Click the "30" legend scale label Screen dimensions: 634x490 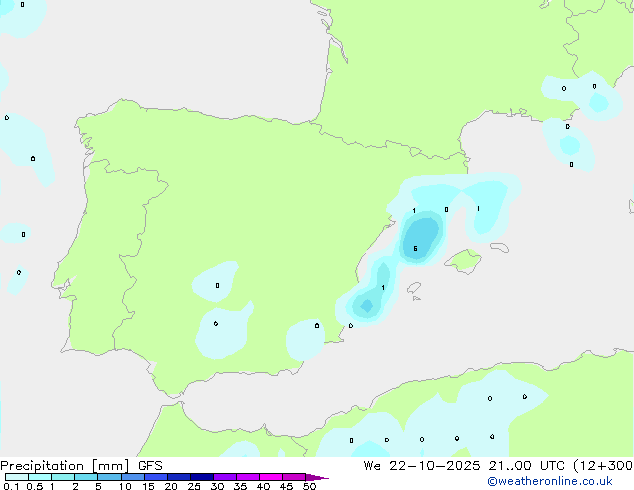coord(217,486)
